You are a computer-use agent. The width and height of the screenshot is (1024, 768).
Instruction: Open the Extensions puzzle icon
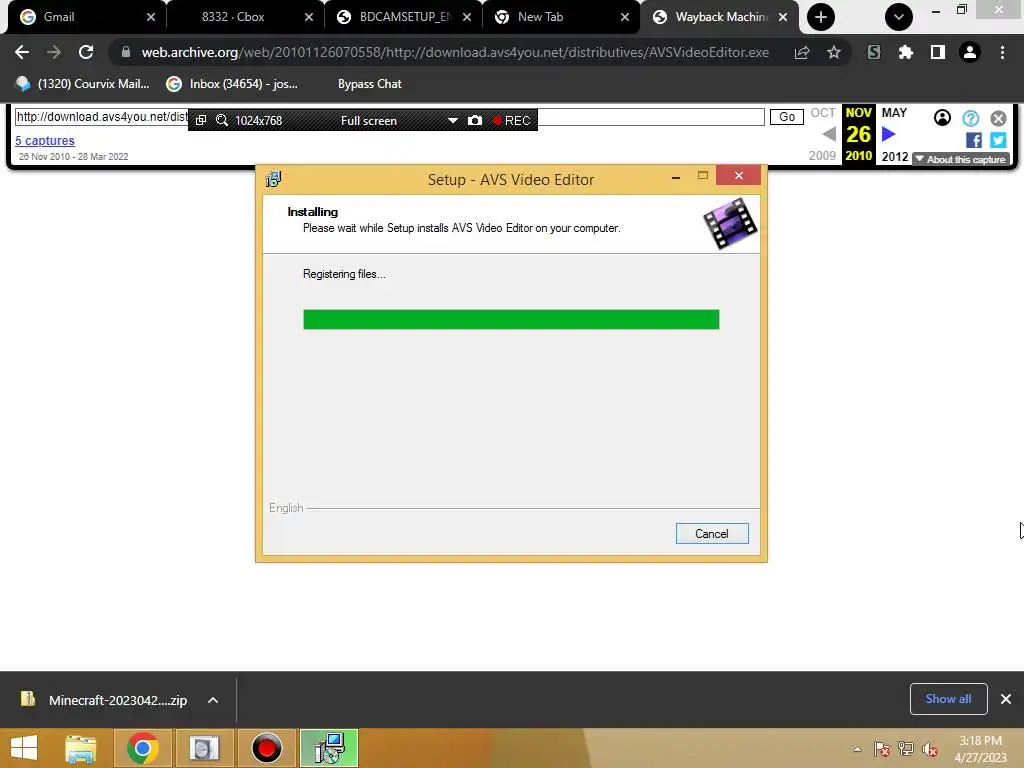906,52
